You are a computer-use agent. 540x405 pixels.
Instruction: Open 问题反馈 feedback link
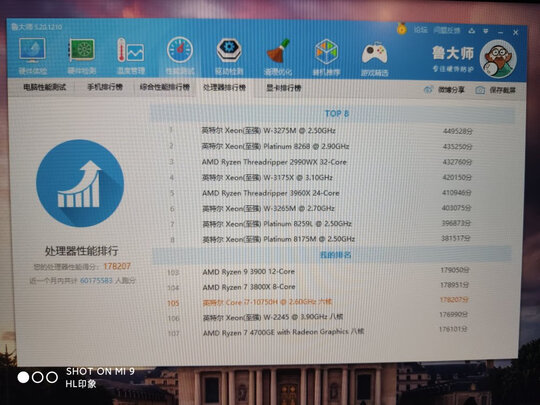point(447,31)
